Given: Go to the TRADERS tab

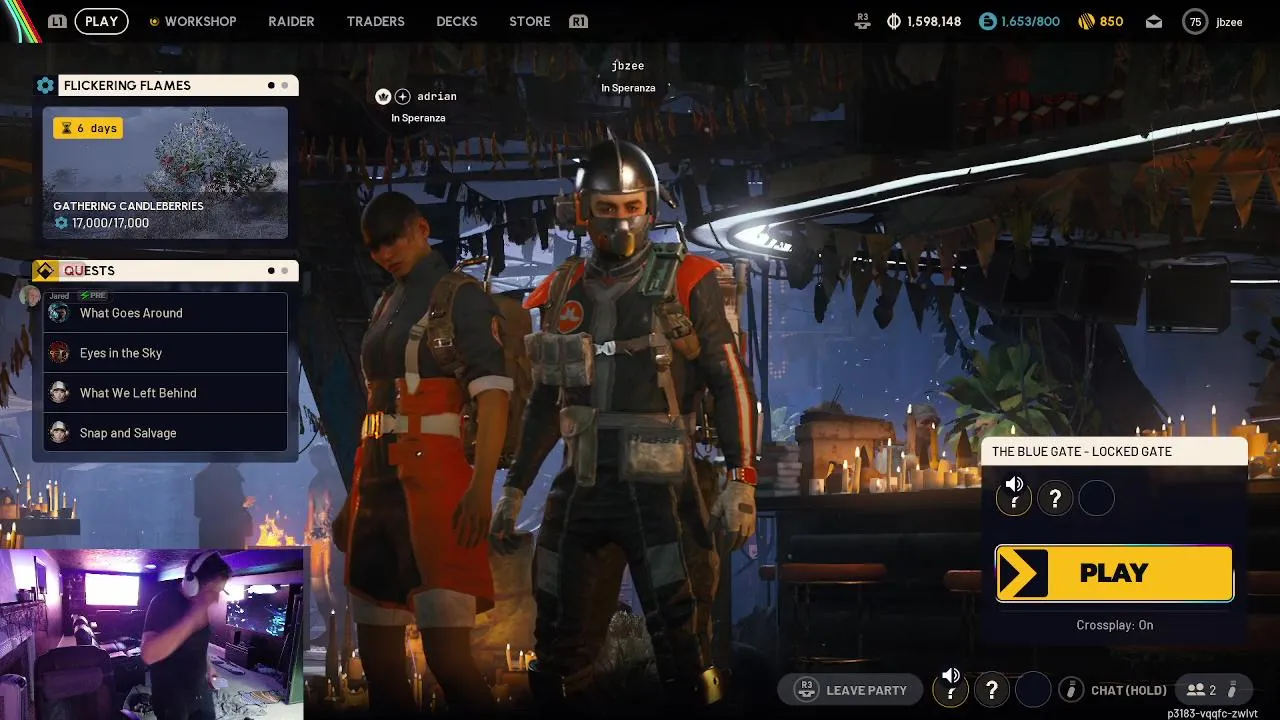Looking at the screenshot, I should [x=375, y=21].
